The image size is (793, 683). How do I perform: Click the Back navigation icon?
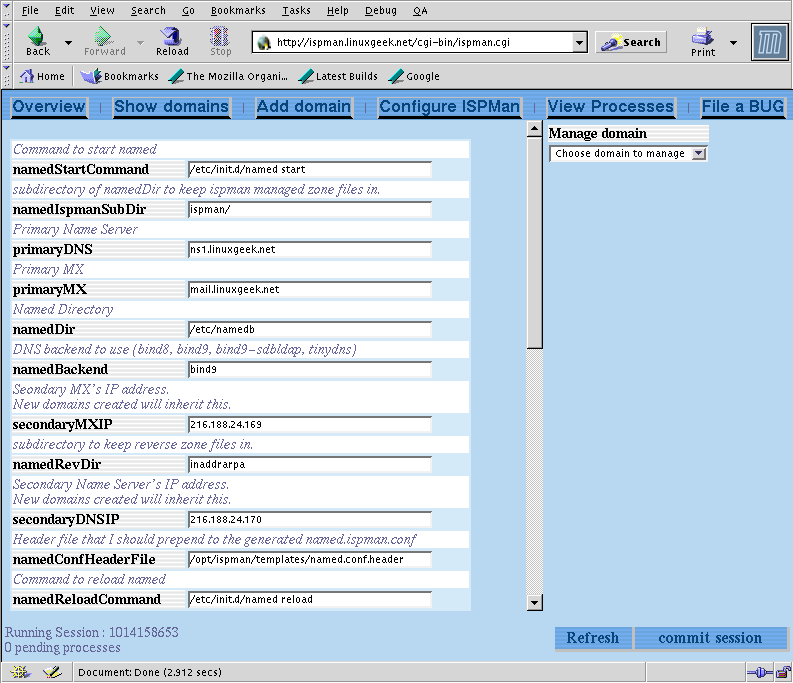click(38, 41)
